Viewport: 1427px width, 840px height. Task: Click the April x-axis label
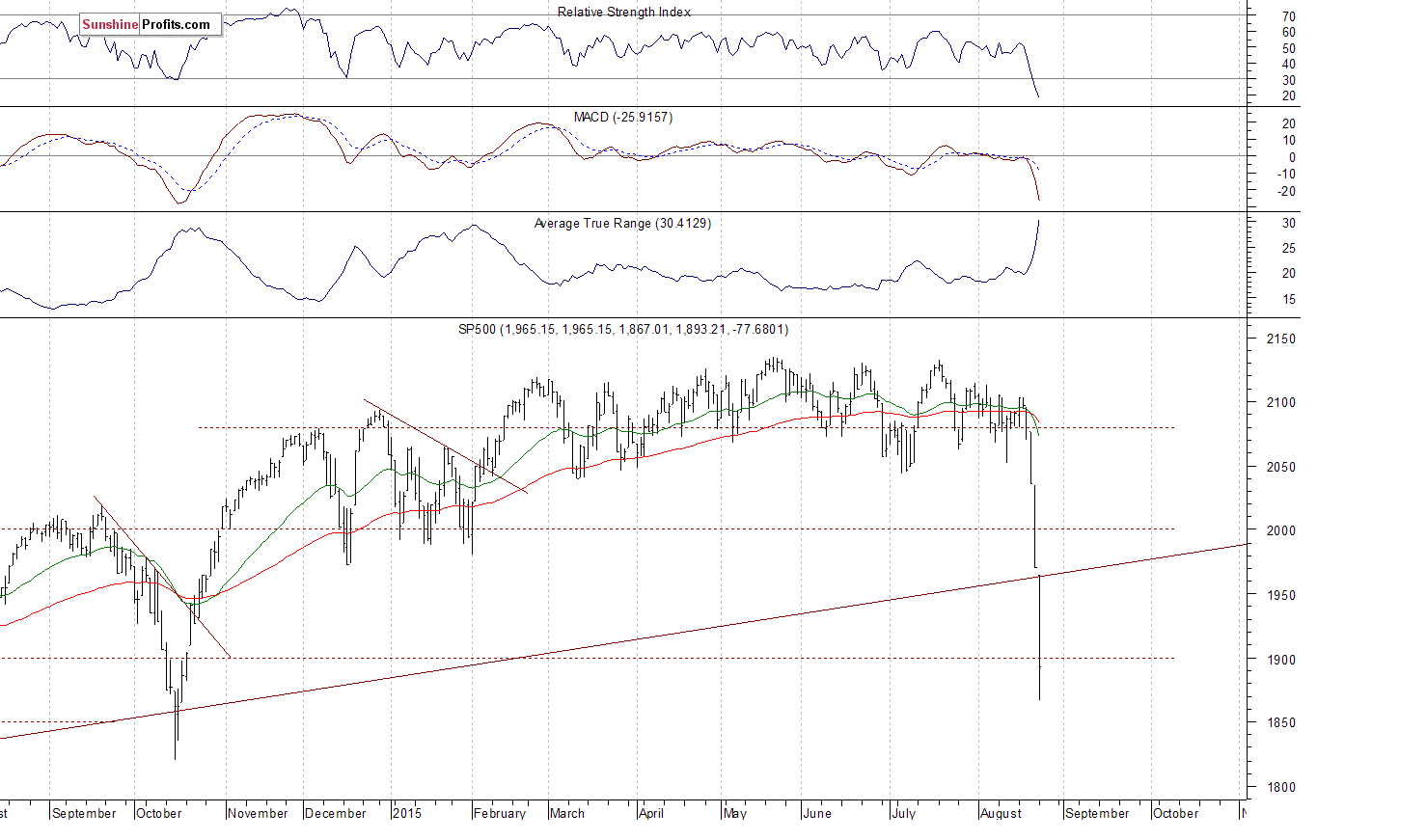(651, 813)
